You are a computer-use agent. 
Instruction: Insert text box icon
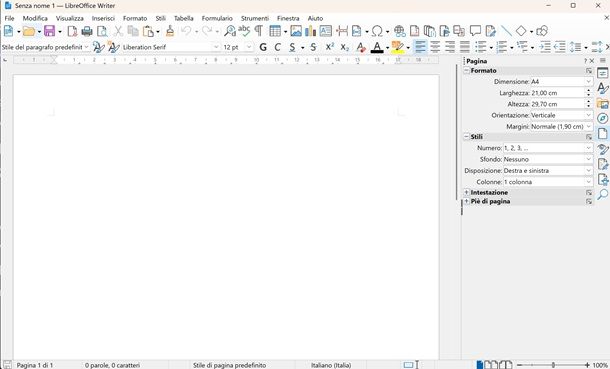(x=326, y=31)
